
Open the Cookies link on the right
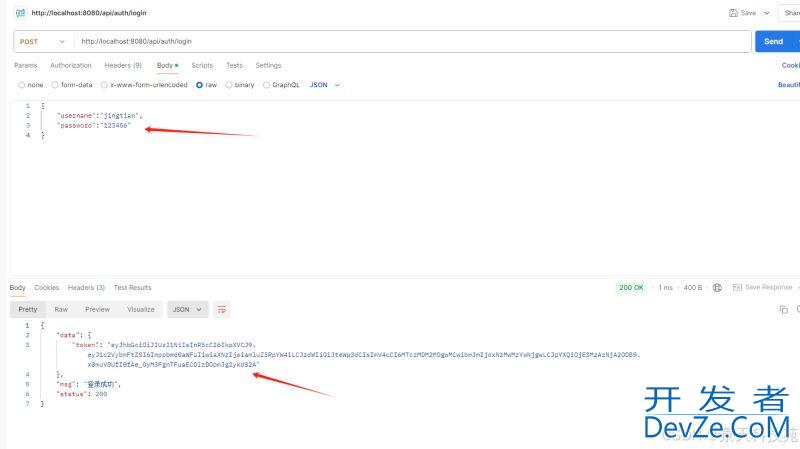coord(790,65)
